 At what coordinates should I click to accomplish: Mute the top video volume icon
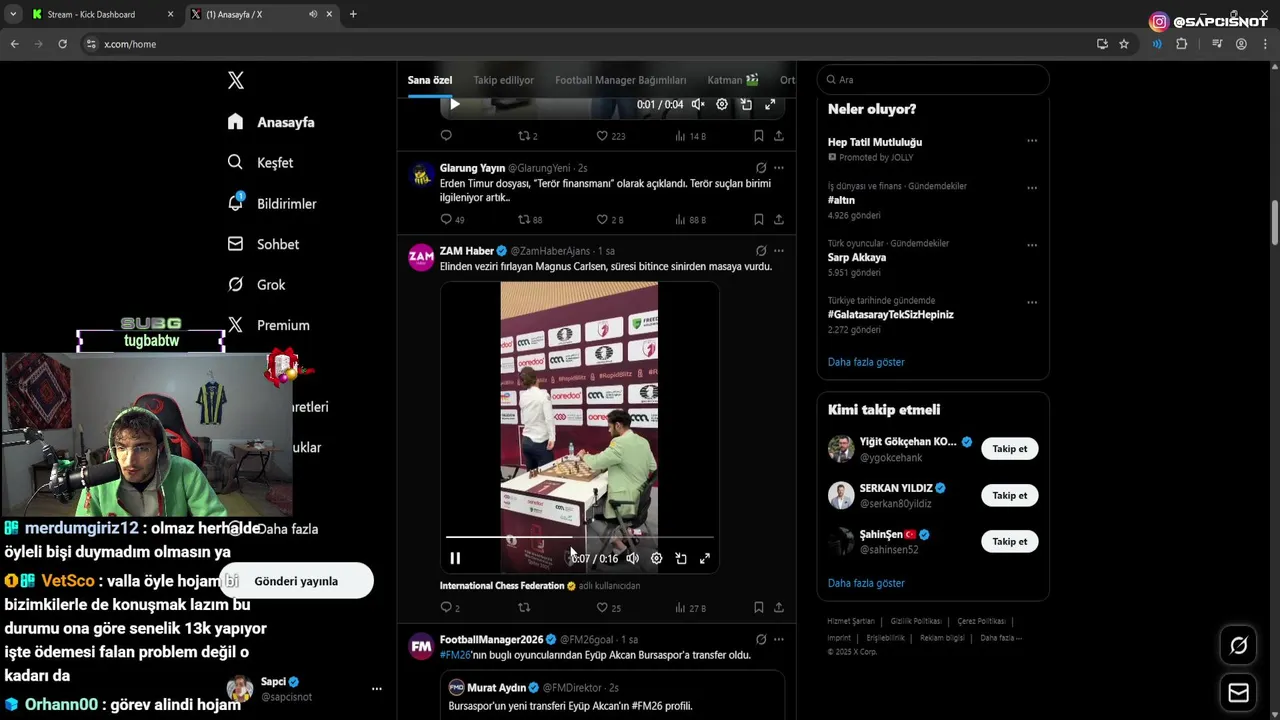click(698, 104)
